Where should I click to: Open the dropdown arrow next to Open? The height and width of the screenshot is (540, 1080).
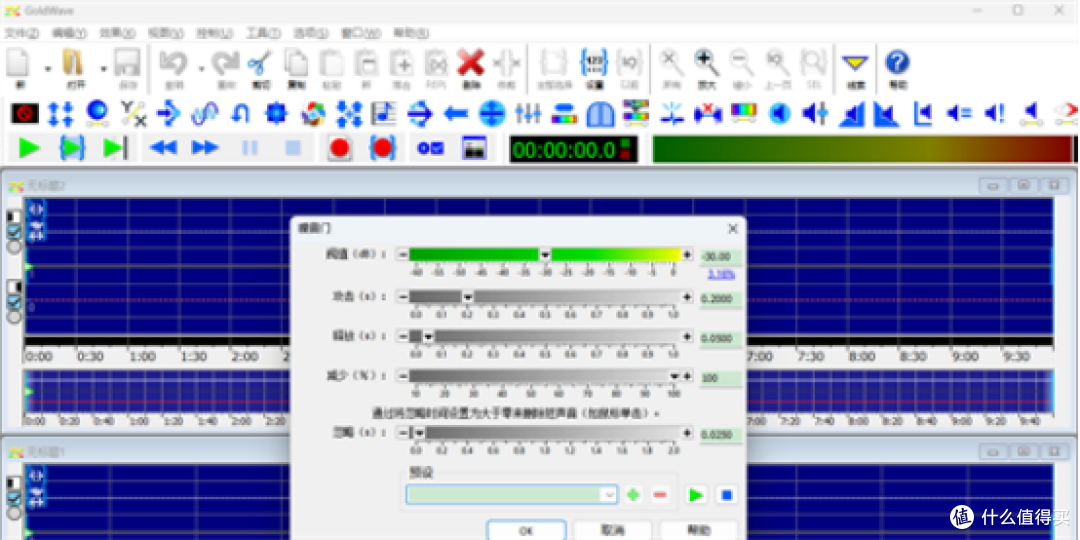[x=103, y=68]
